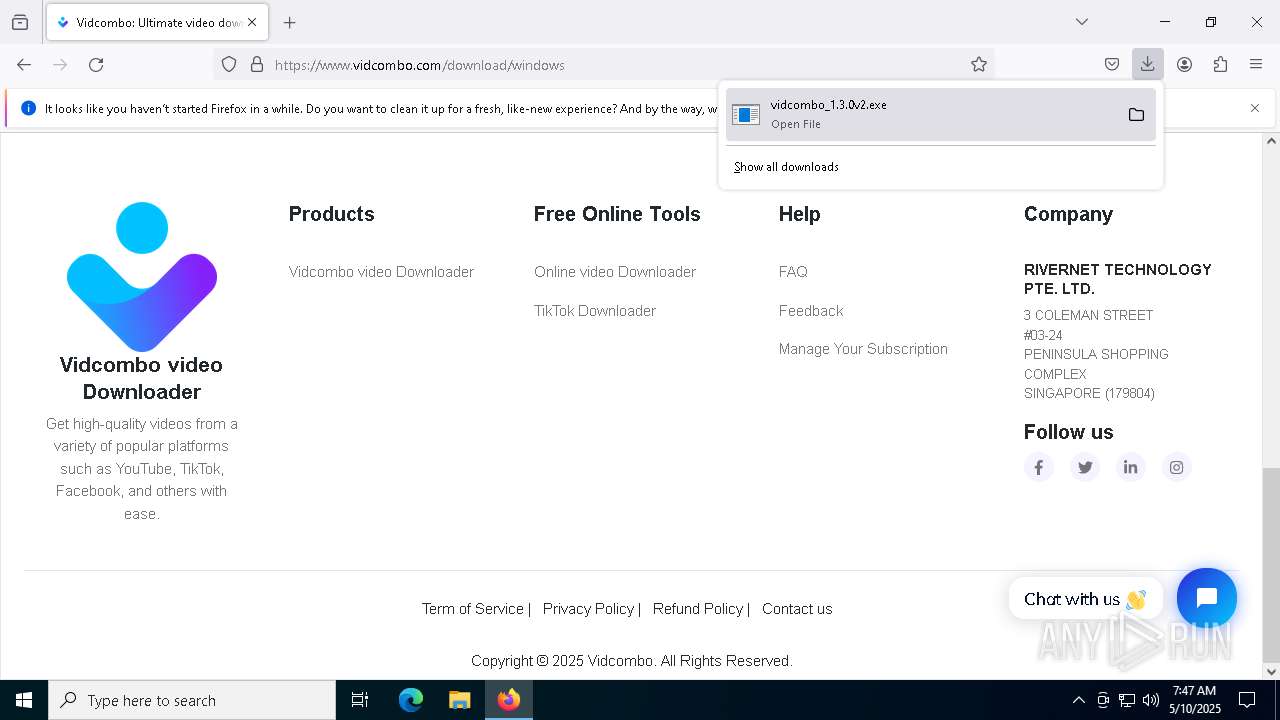This screenshot has width=1280, height=720.
Task: Open clock showing 7:47 AM
Action: point(1195,700)
